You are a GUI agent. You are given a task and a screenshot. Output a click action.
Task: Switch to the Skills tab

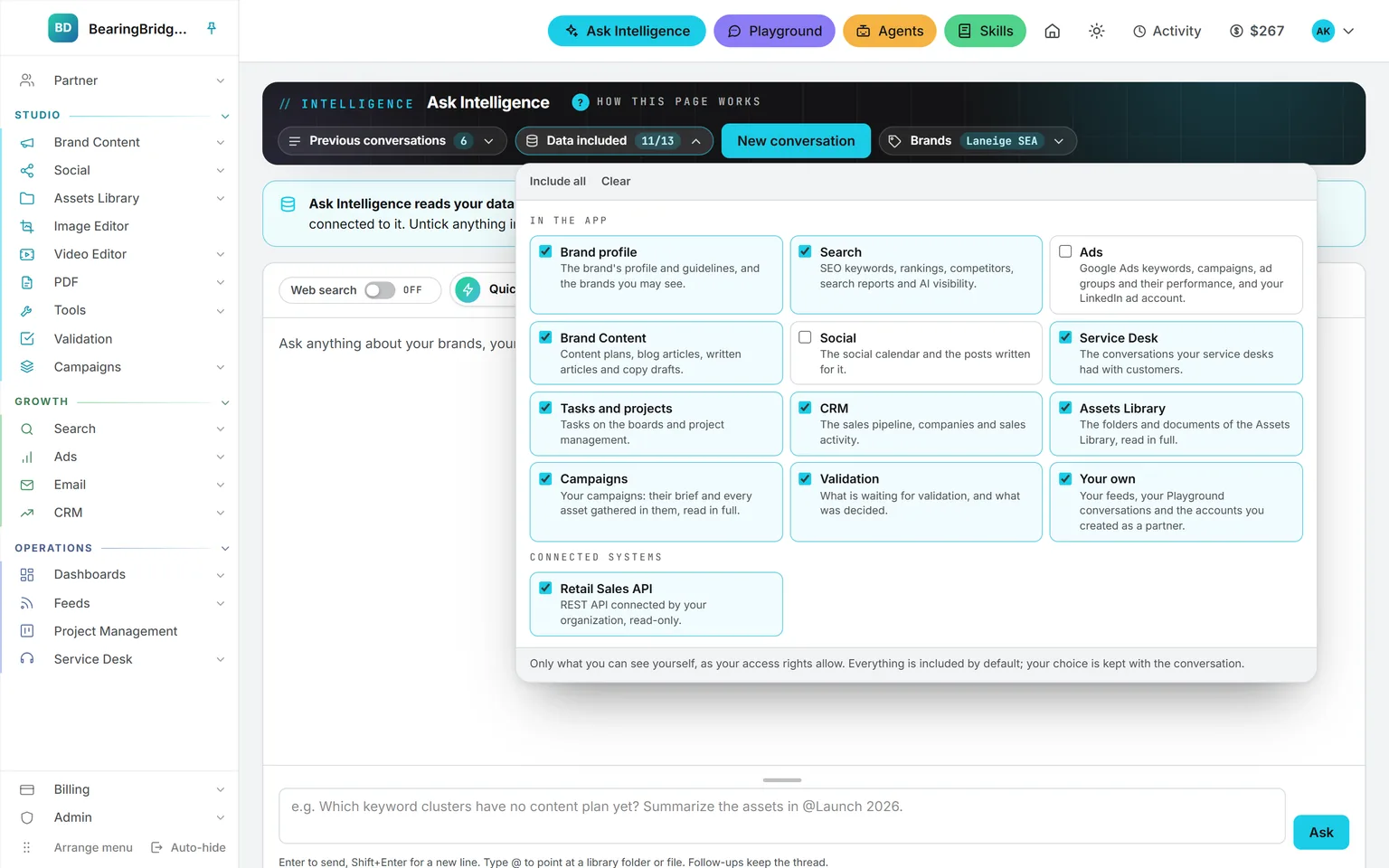[985, 31]
